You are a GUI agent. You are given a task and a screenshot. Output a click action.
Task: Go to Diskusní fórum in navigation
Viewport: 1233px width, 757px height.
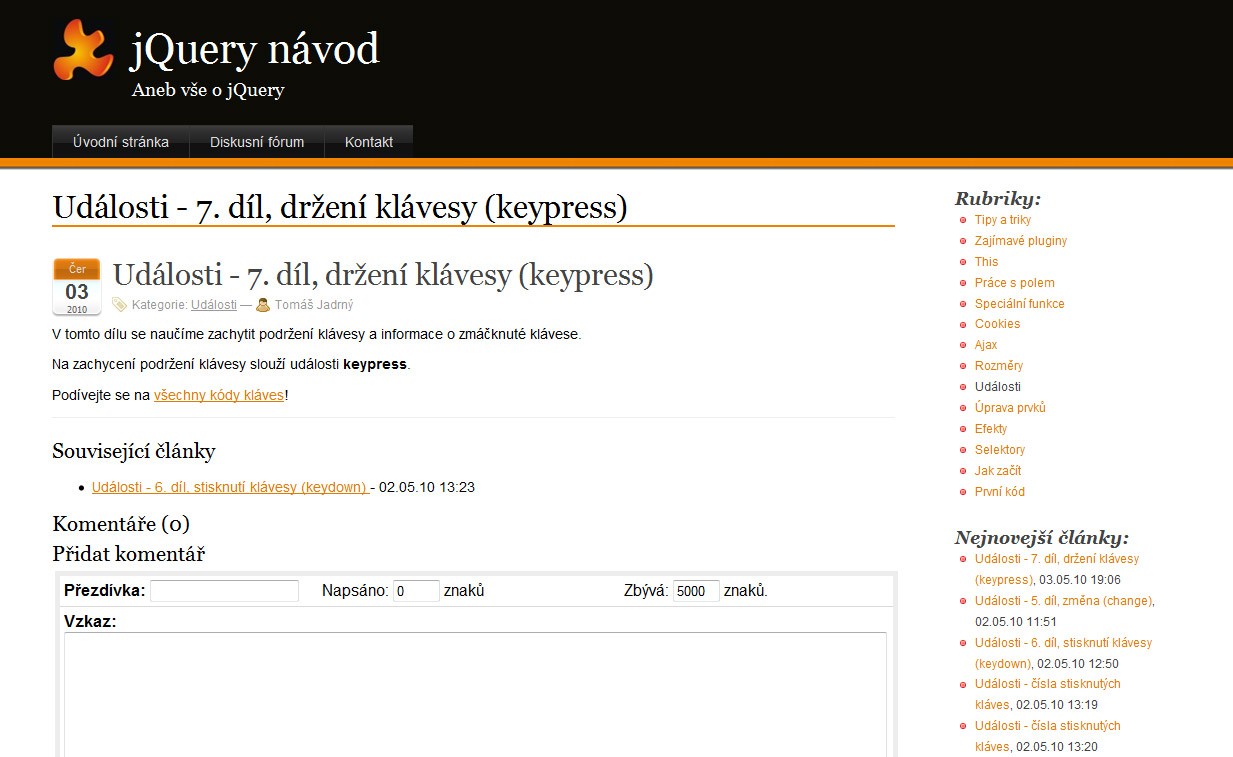[x=257, y=142]
